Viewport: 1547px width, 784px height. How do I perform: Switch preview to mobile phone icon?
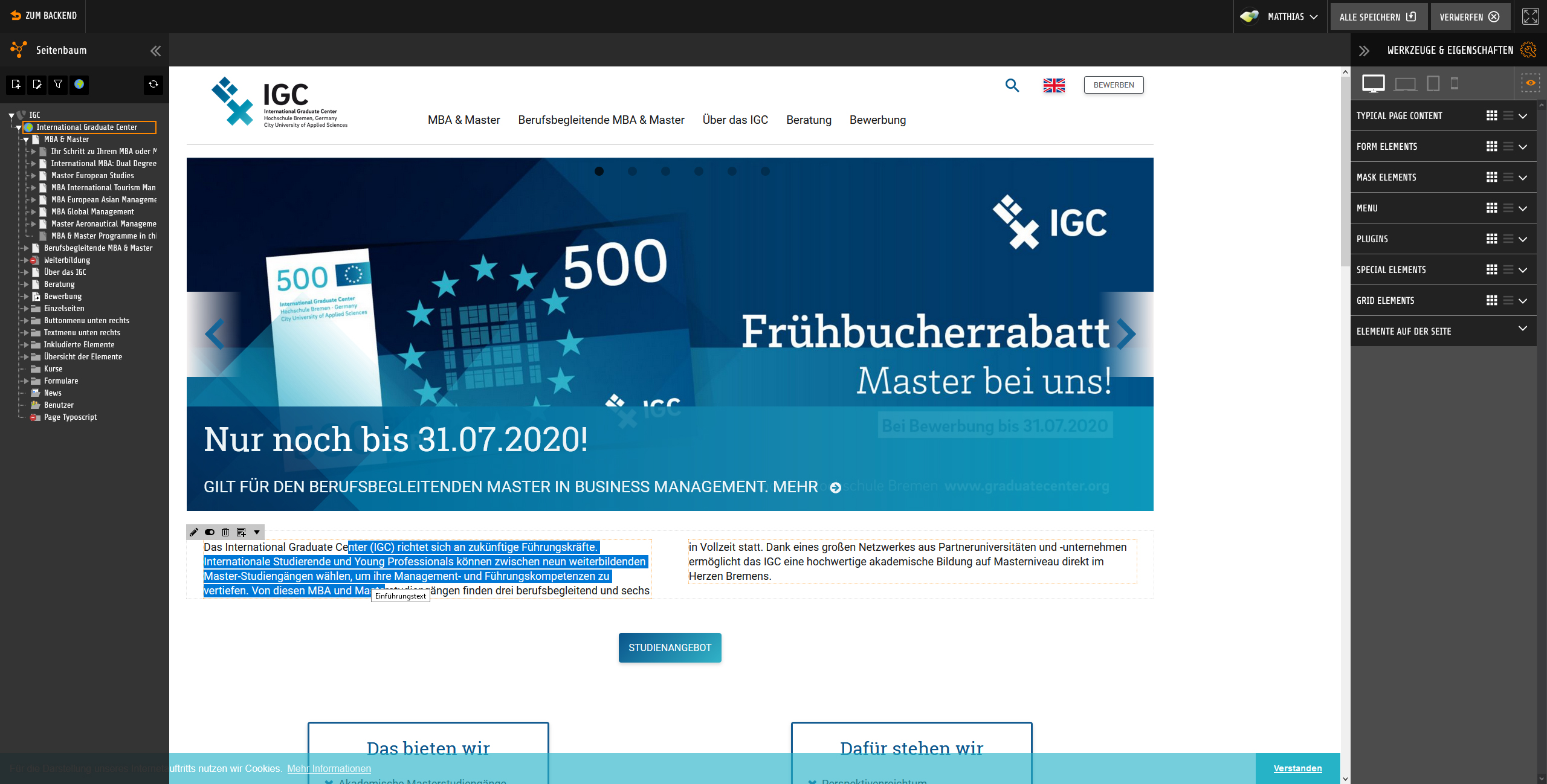pos(1455,83)
